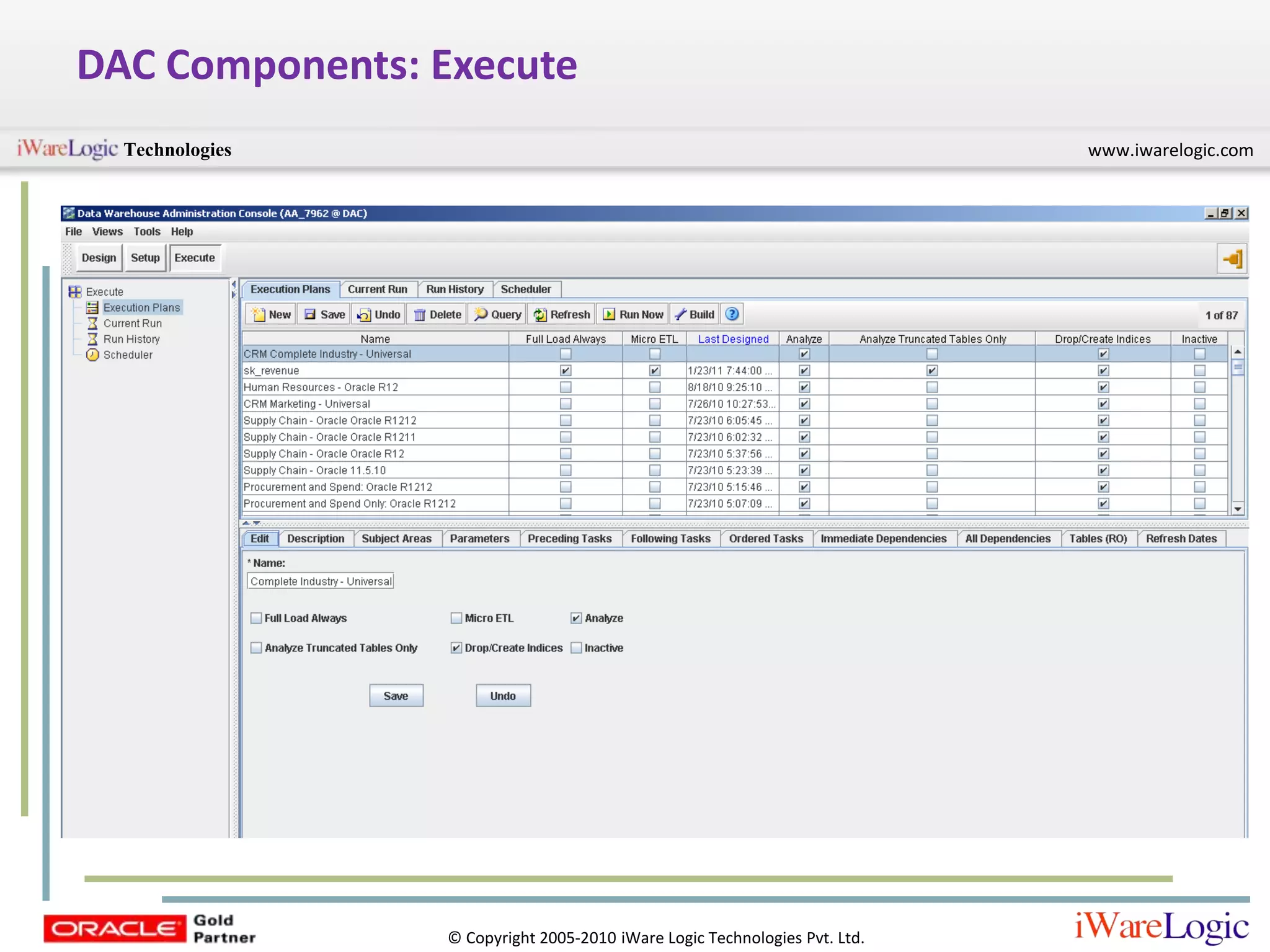Viewport: 1270px width, 952px height.
Task: Toggle Analyze checkbox in edit form
Action: (575, 618)
